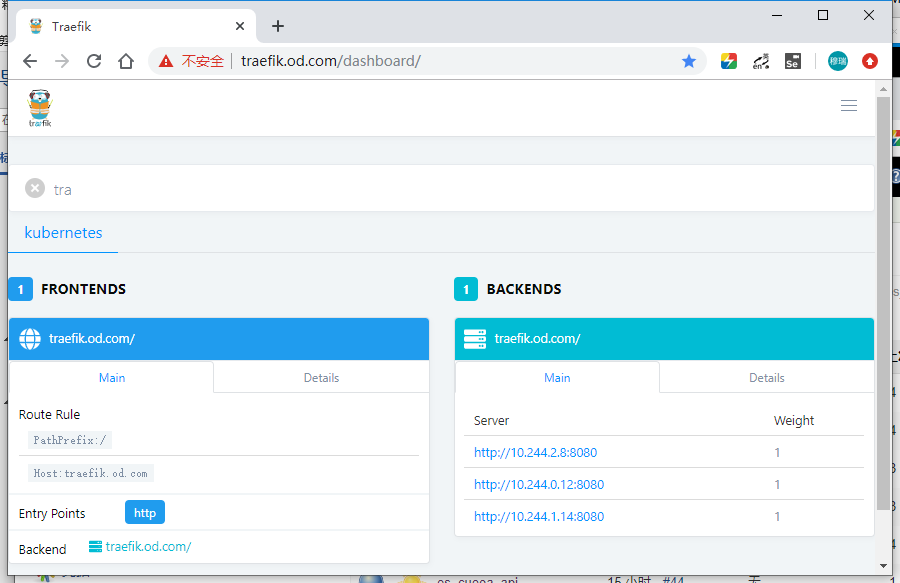The width and height of the screenshot is (900, 583).
Task: Close the Traefik browser tab
Action: coord(240,26)
